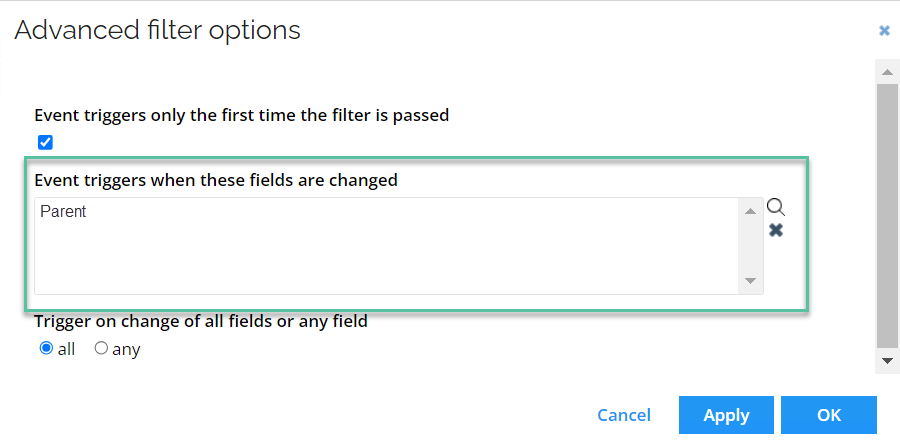900x442 pixels.
Task: Click the dialog scrollbar down arrow
Action: coord(887,361)
